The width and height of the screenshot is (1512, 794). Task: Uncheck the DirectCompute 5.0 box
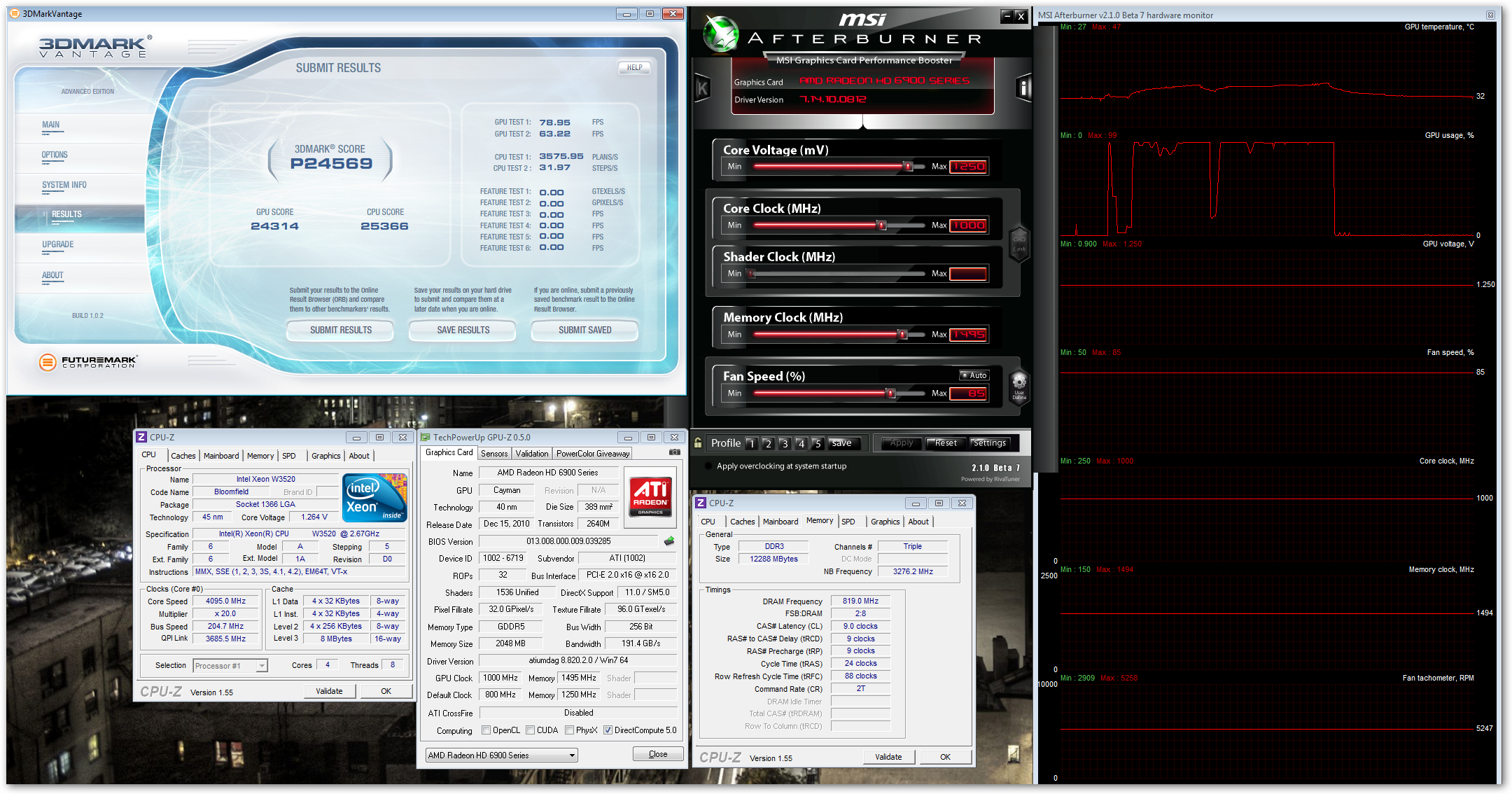click(608, 730)
